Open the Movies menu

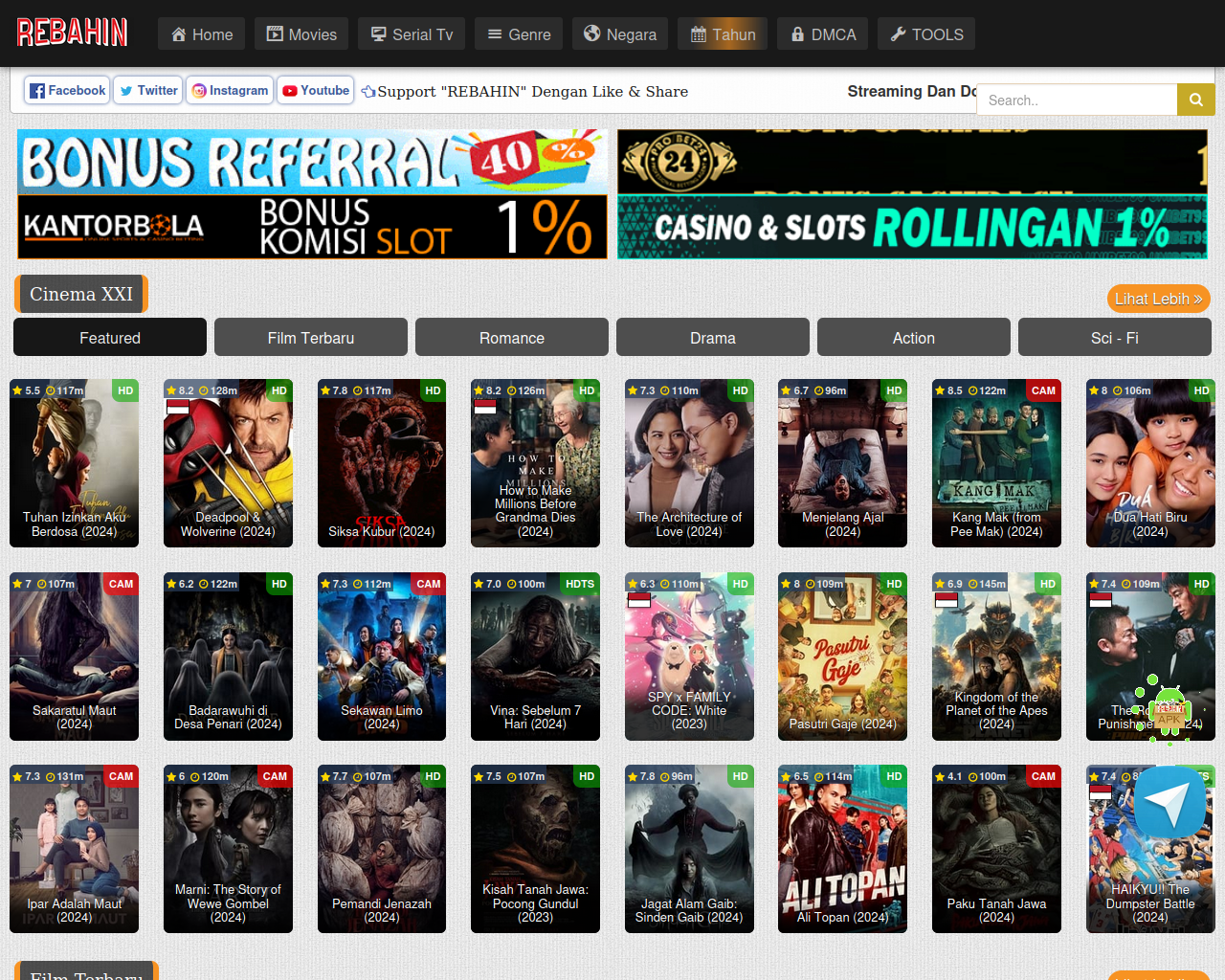[x=301, y=34]
